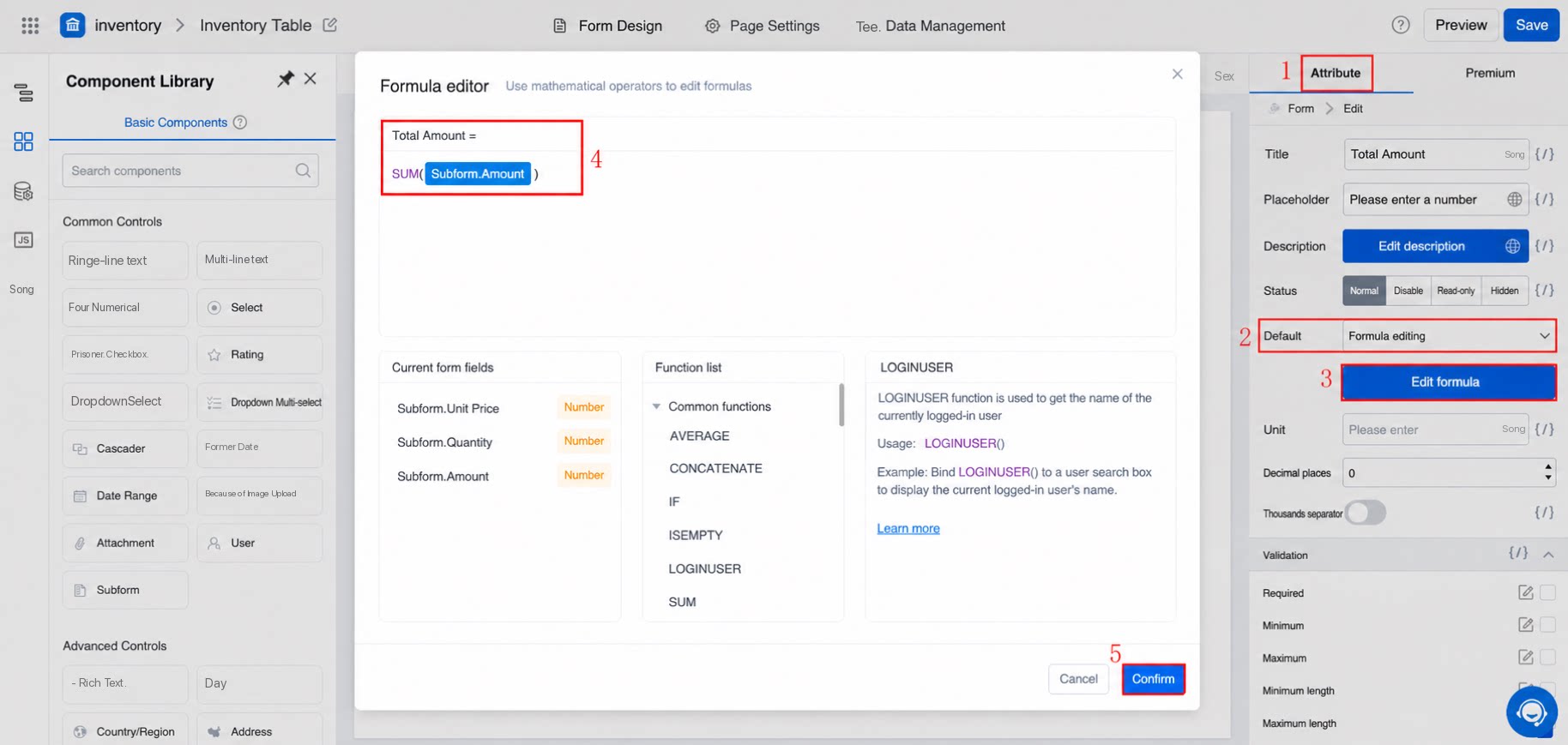
Task: Open the help question mark icon
Action: click(x=1400, y=25)
